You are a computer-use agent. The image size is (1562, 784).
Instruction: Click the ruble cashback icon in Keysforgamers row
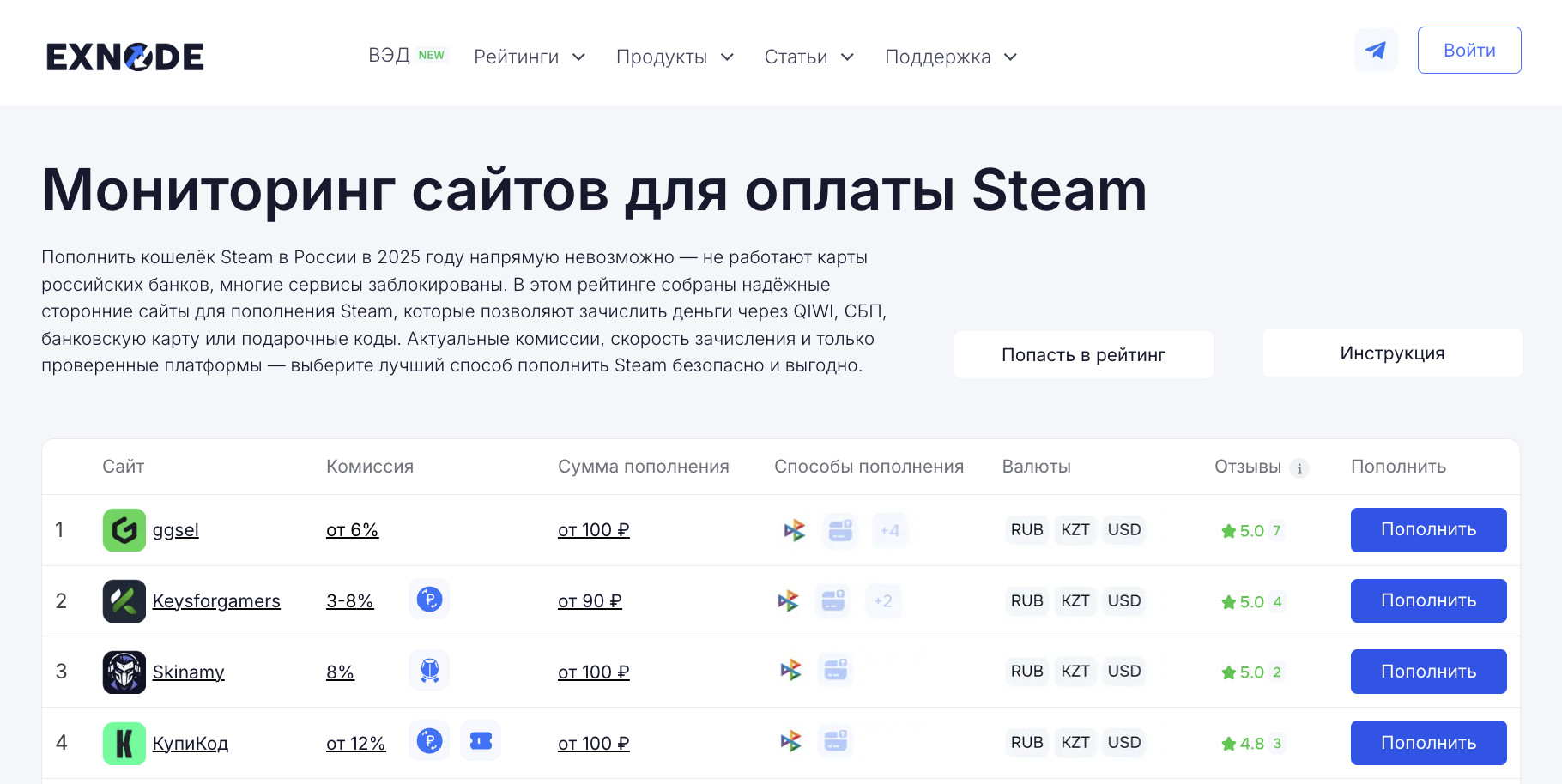click(x=429, y=599)
